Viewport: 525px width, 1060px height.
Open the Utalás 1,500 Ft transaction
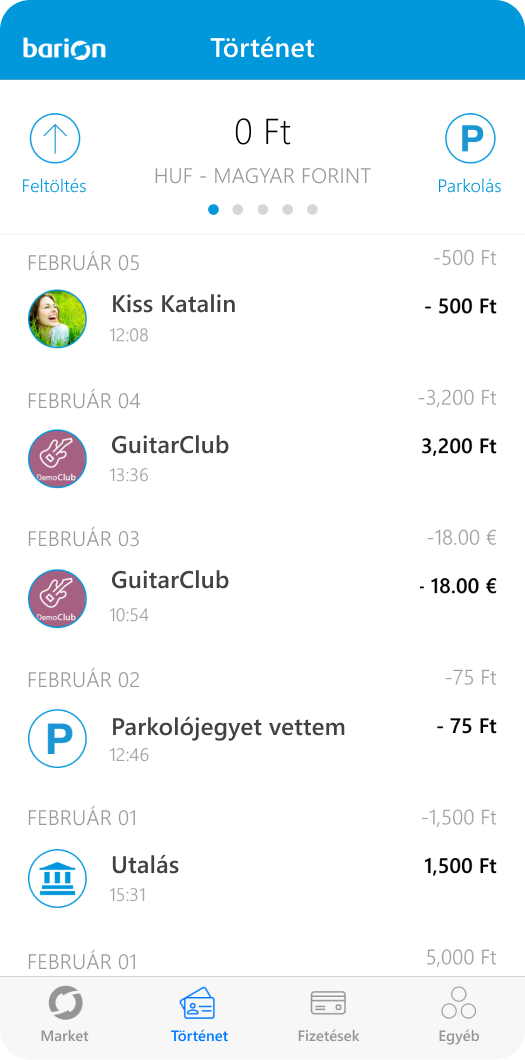[262, 879]
